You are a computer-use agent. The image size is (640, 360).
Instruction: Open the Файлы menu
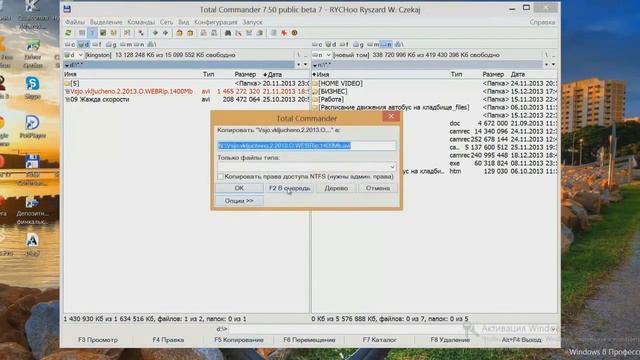click(x=75, y=22)
